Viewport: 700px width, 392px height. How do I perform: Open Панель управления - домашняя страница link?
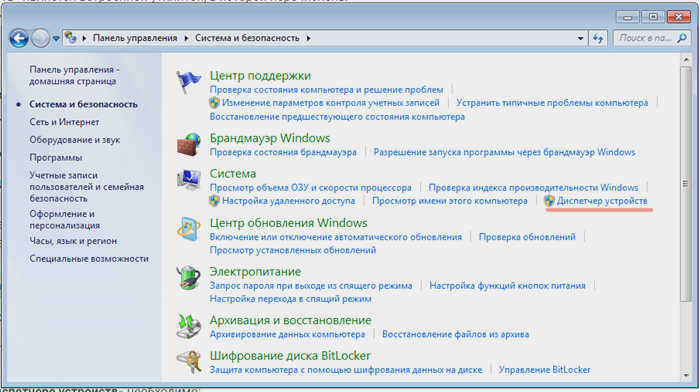coord(74,75)
